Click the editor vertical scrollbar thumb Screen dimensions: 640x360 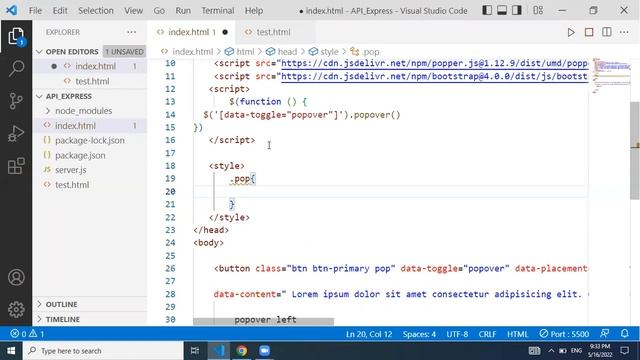point(635,151)
